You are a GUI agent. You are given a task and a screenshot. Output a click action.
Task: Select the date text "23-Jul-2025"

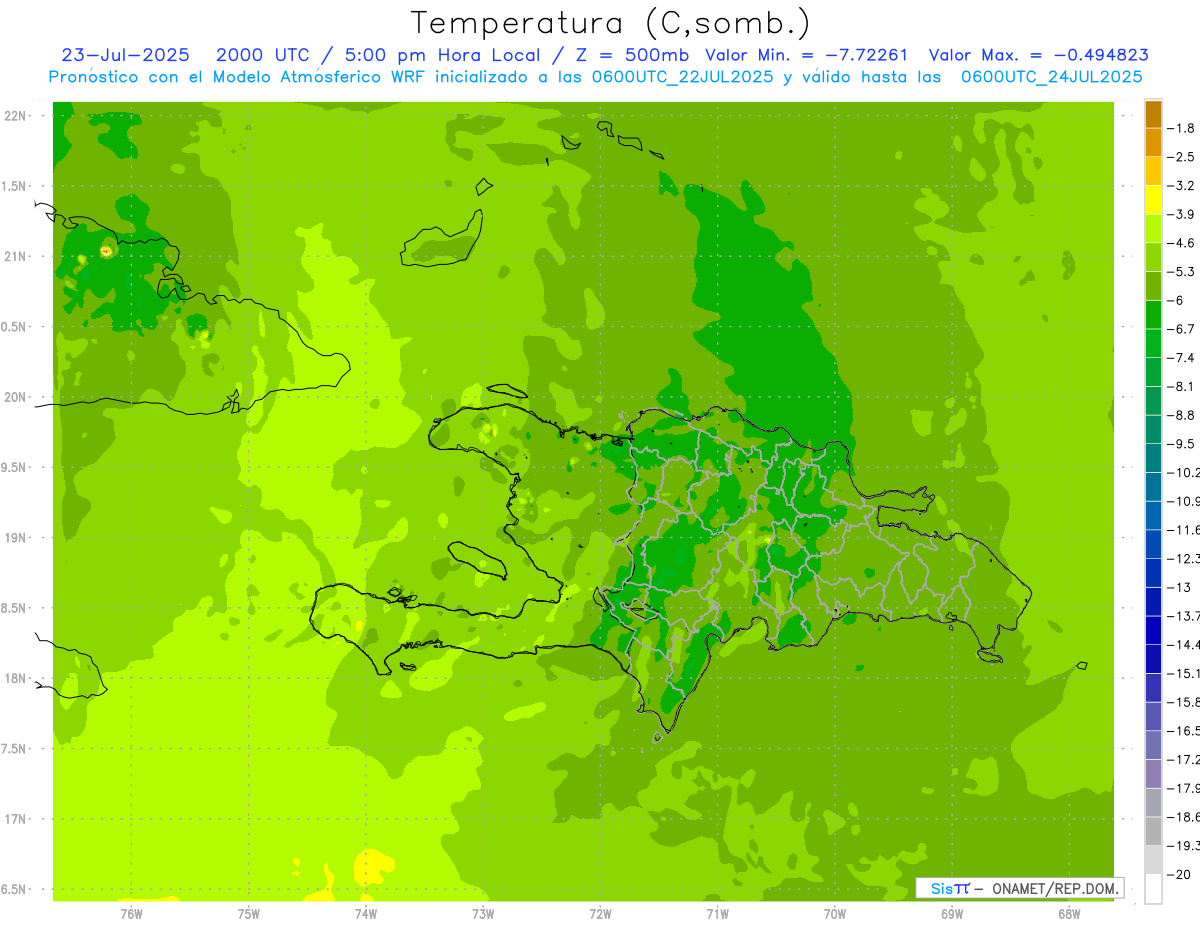(126, 55)
